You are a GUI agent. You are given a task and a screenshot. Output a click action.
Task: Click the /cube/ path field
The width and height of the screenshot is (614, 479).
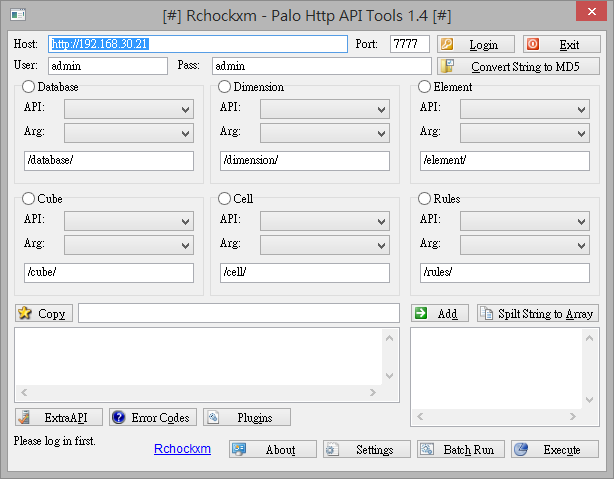[x=109, y=273]
